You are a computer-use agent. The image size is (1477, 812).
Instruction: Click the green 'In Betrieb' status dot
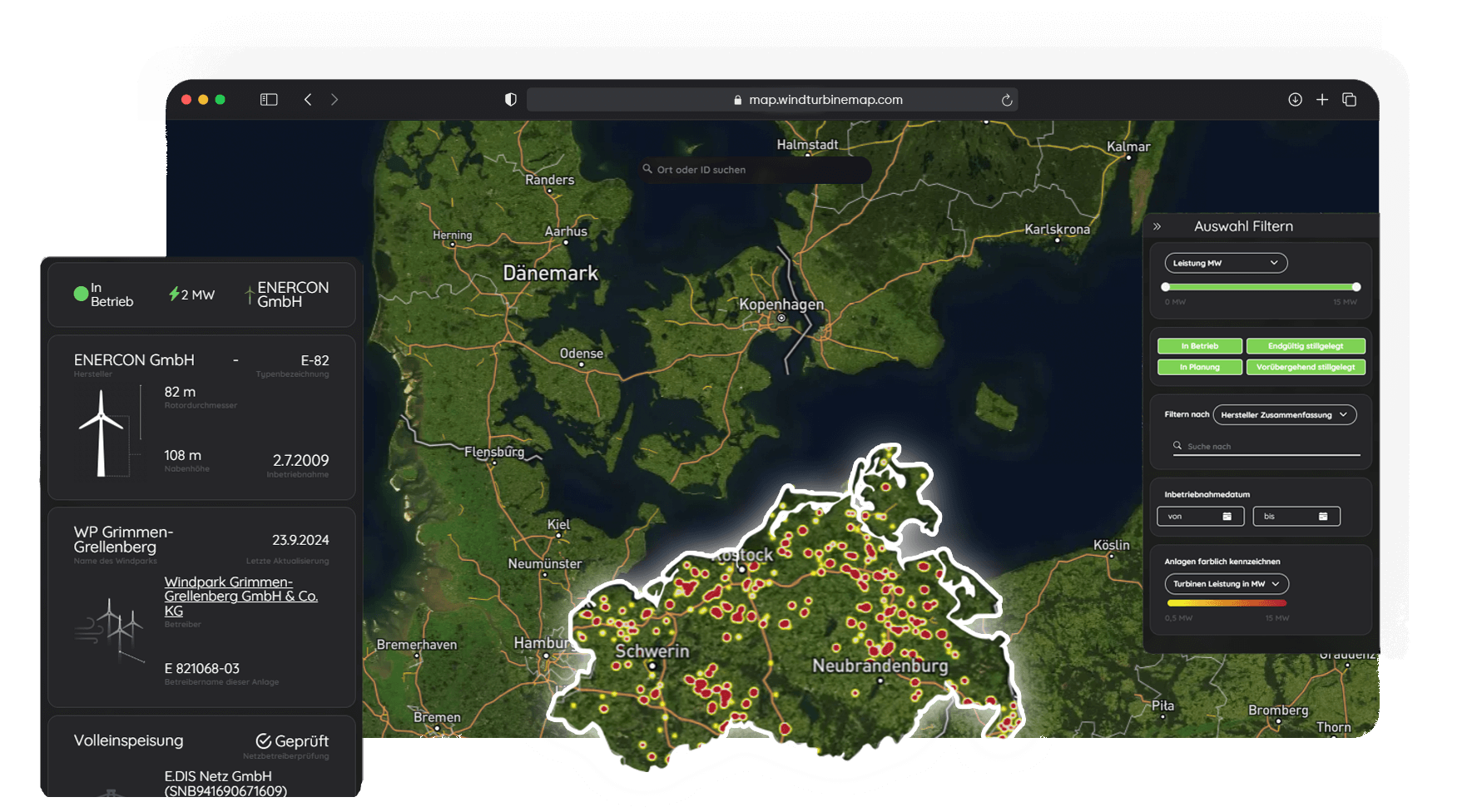coord(81,294)
